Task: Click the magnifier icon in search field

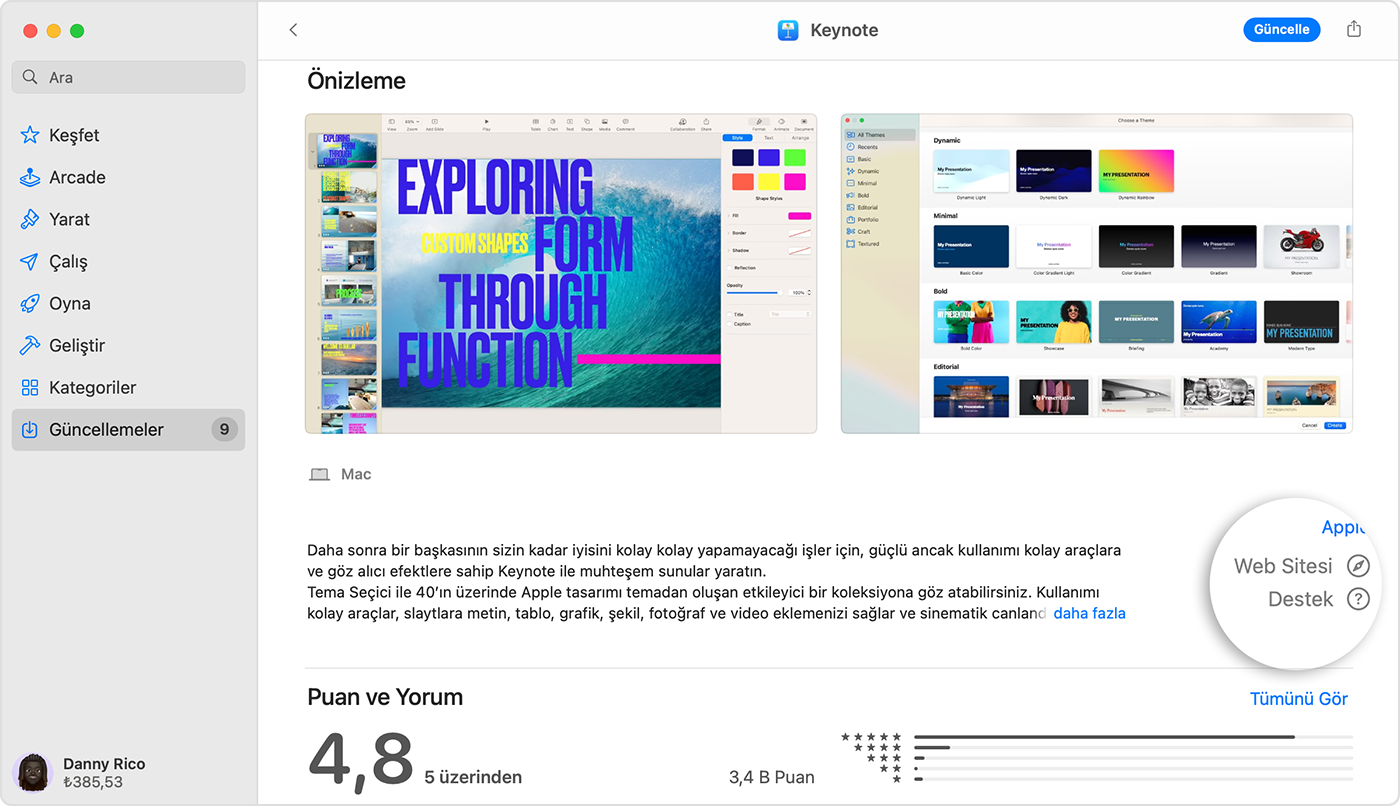Action: point(32,77)
